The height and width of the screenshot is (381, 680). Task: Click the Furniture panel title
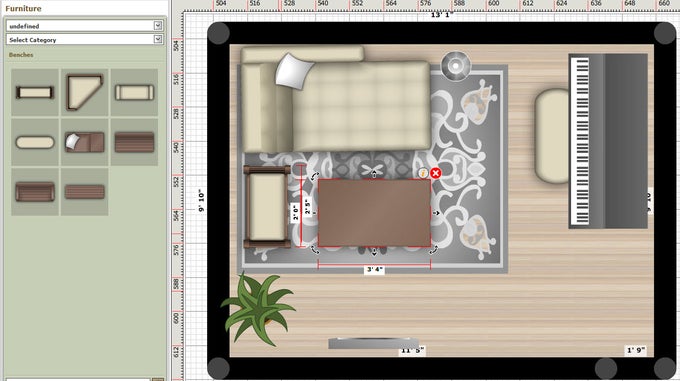click(x=23, y=8)
